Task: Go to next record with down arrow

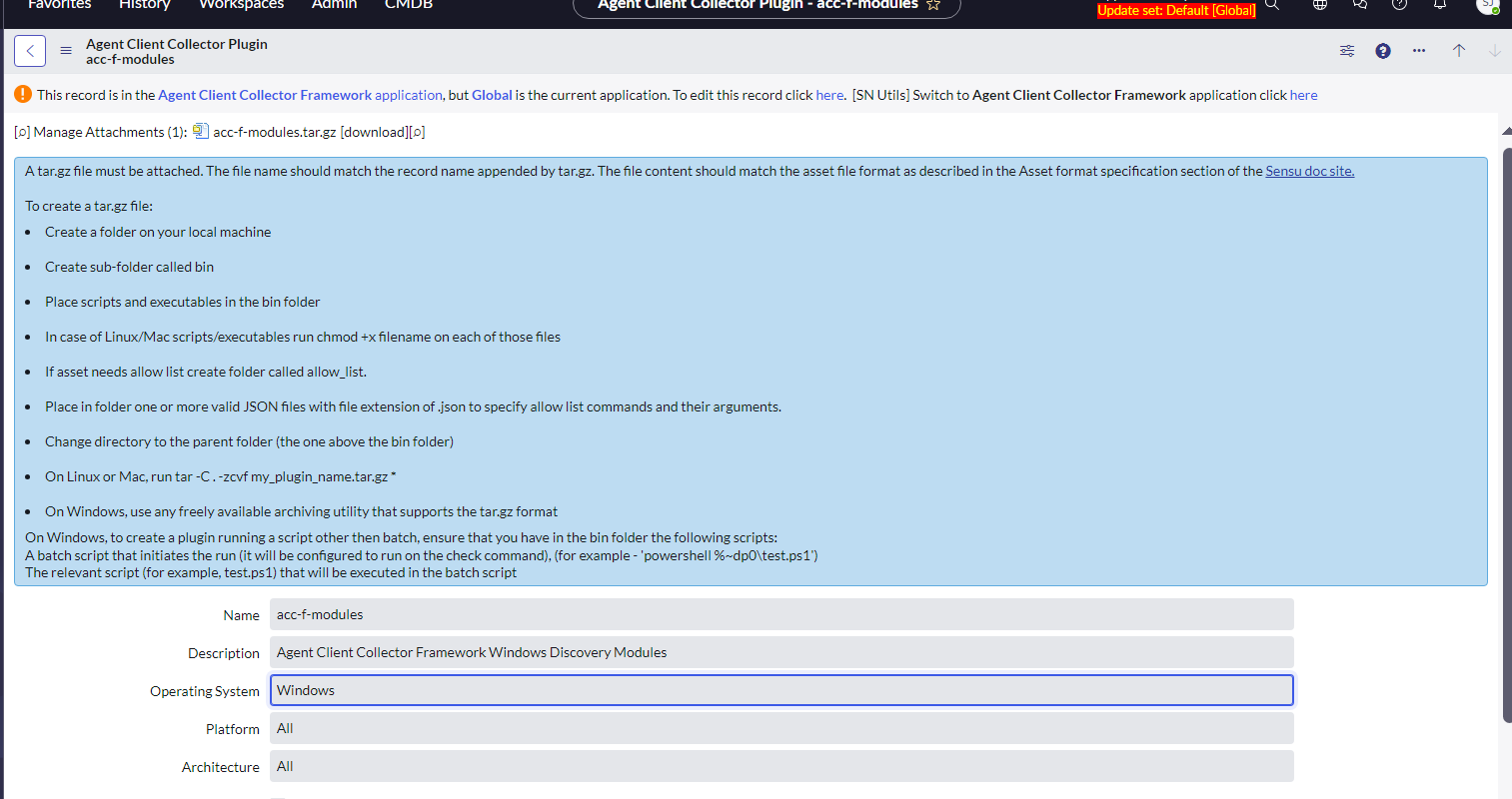Action: (1495, 51)
